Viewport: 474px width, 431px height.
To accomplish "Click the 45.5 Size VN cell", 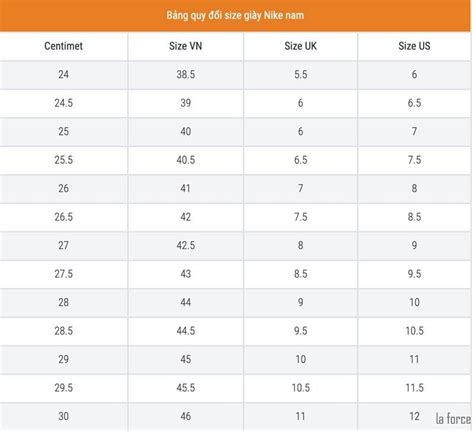I will 186,388.
